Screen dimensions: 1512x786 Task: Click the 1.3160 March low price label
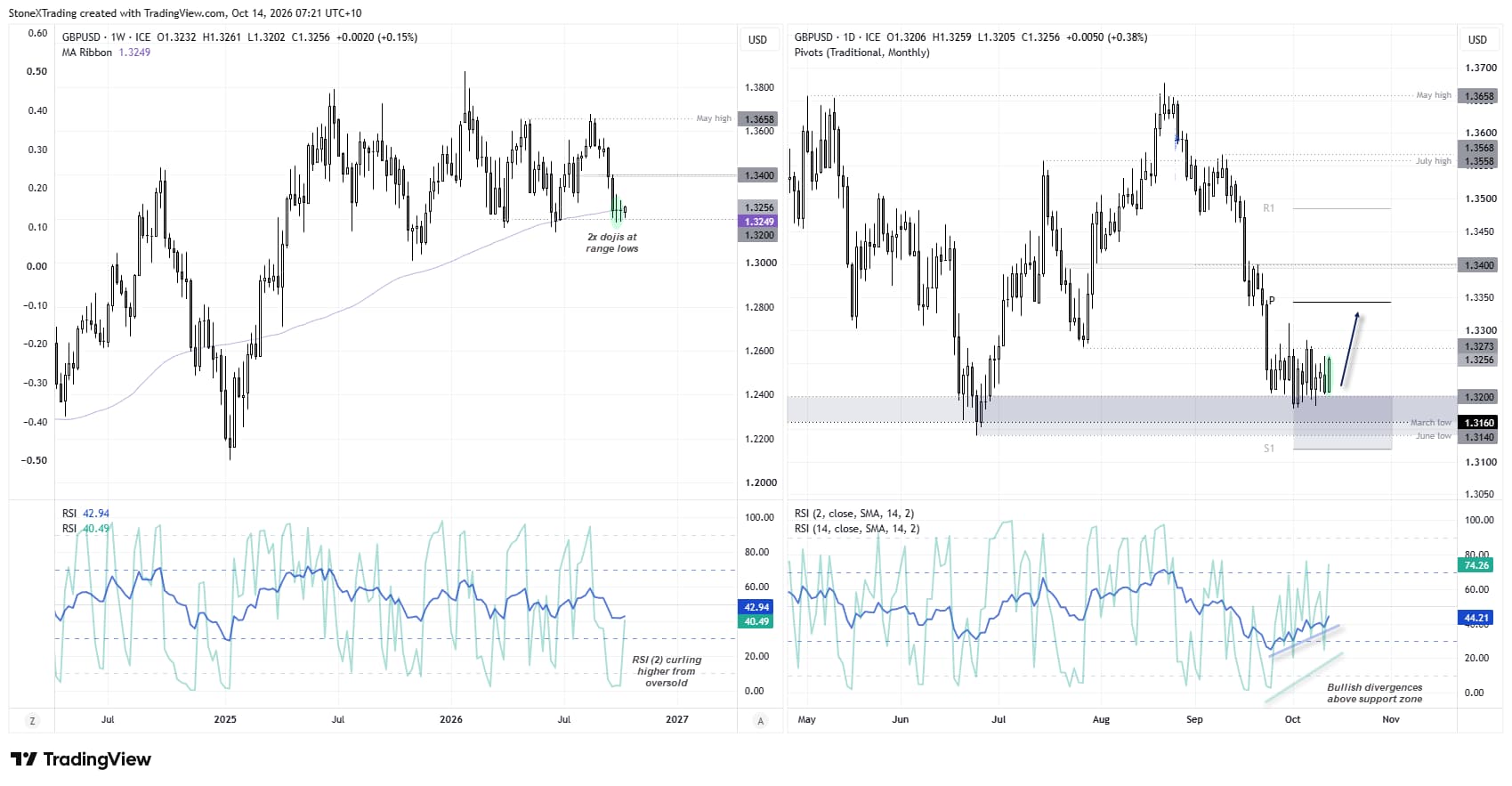(1479, 424)
